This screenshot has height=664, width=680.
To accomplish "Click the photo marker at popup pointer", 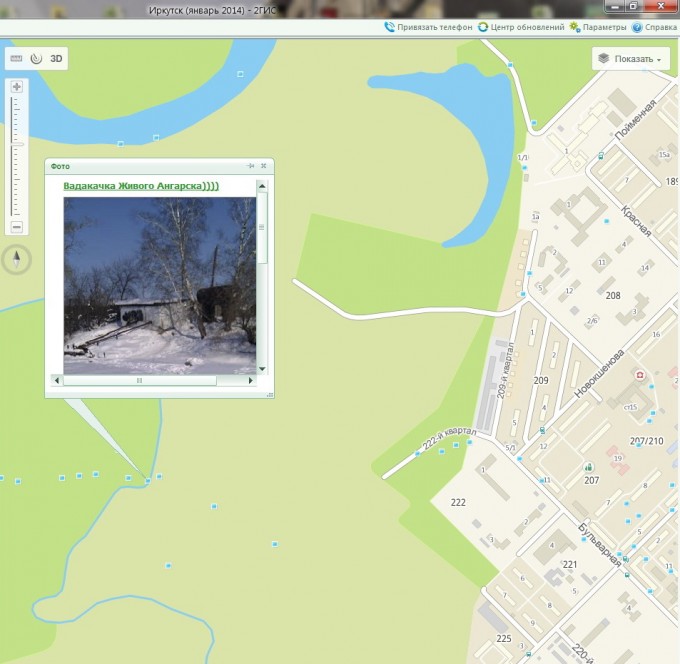I will coord(147,481).
